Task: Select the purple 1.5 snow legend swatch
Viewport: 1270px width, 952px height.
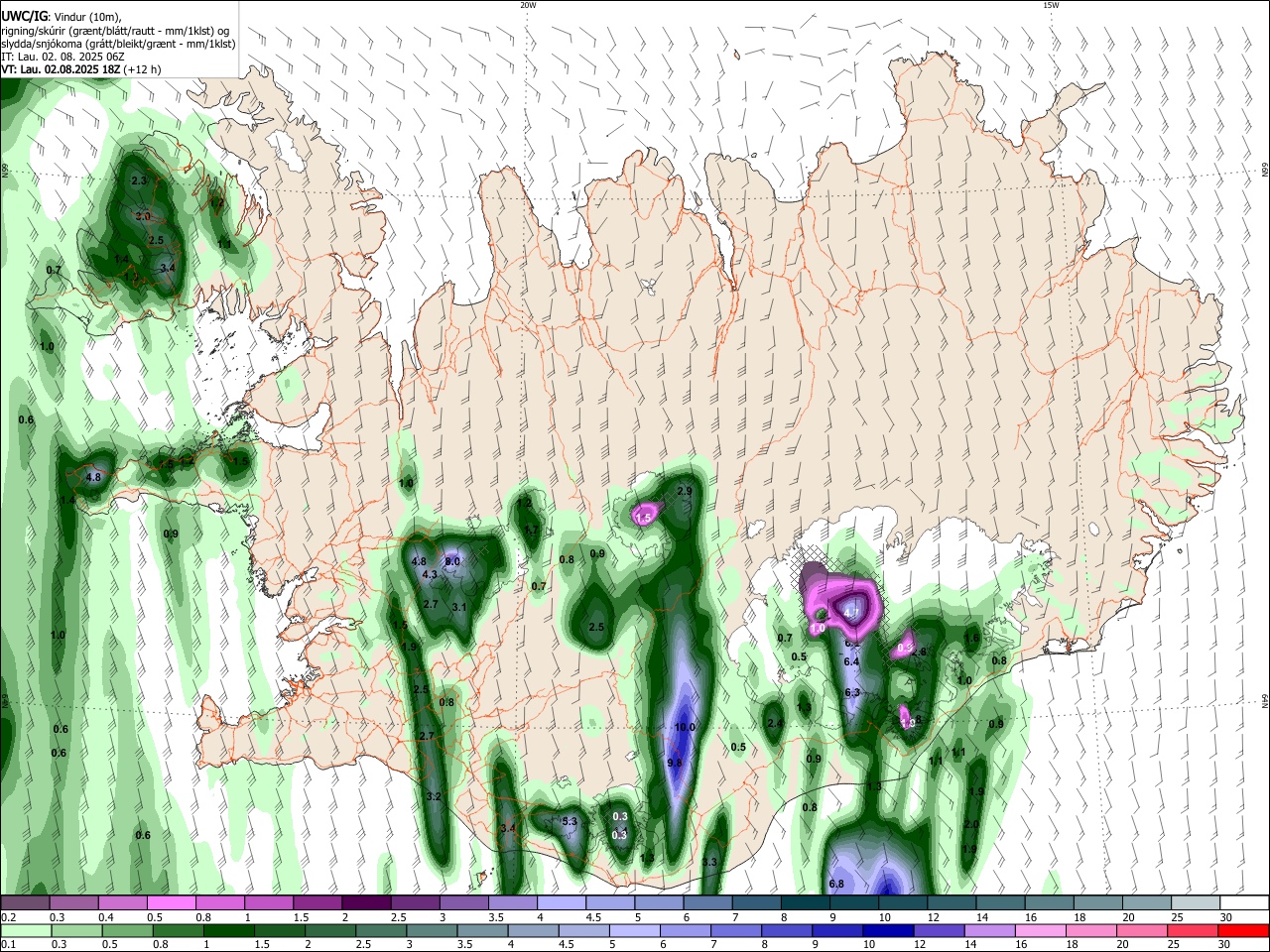Action: [317, 903]
